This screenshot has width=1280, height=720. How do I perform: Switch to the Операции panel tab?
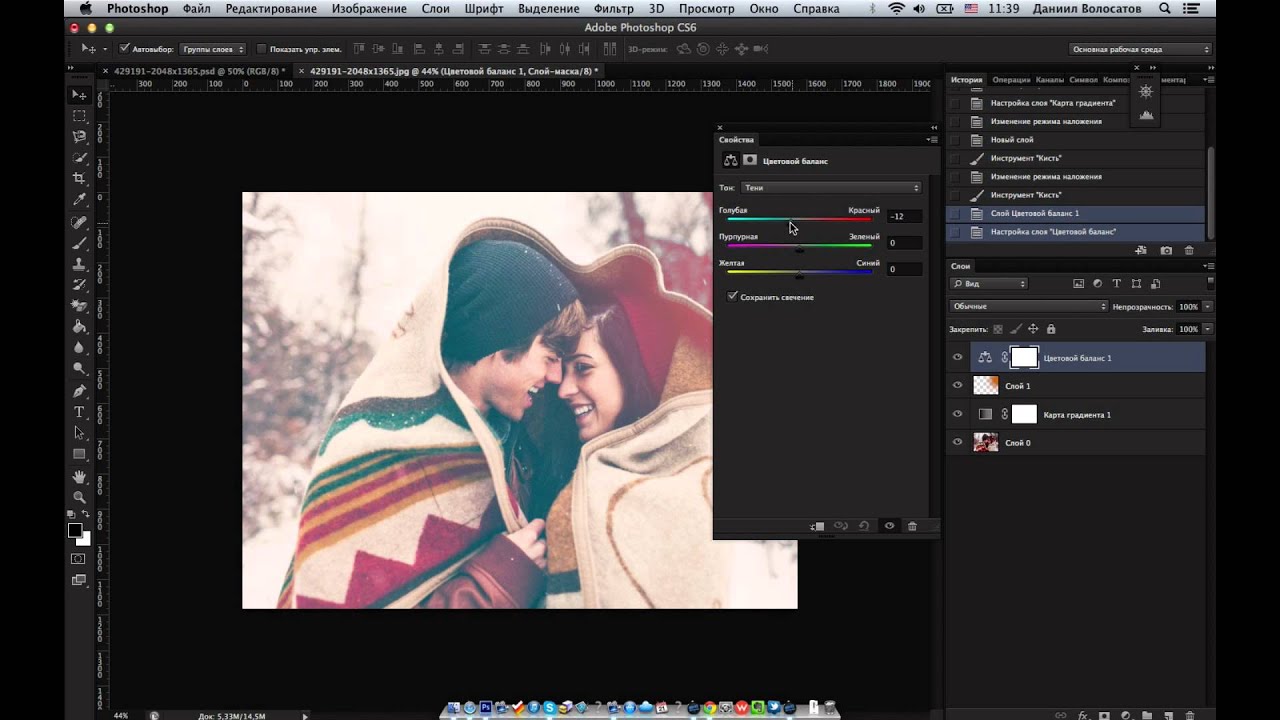coord(1011,80)
